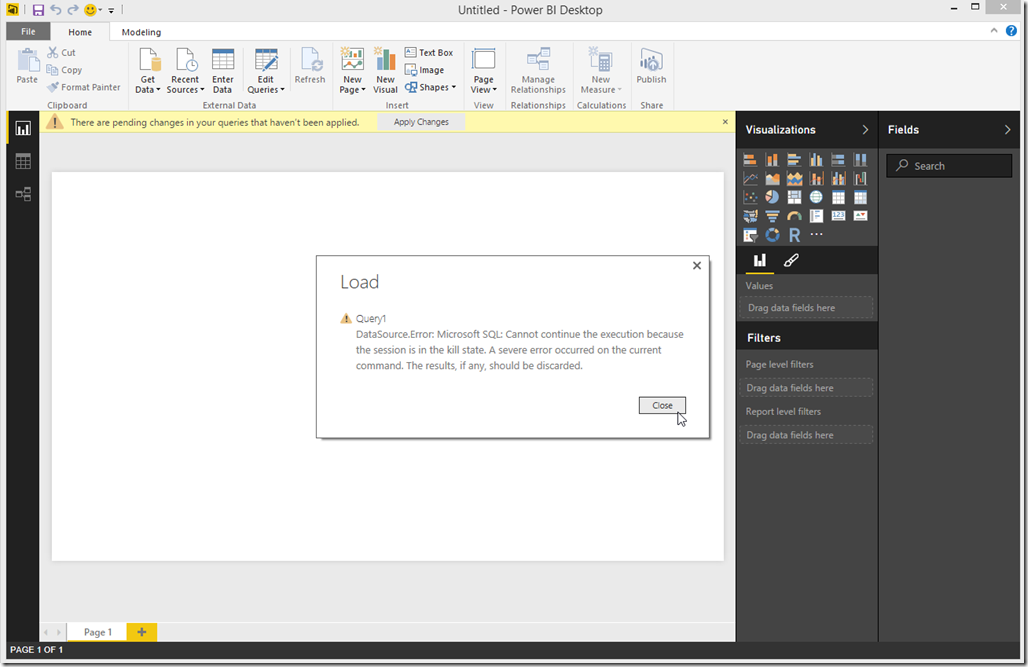Insert a New Visual
The image size is (1028, 667).
(x=385, y=71)
